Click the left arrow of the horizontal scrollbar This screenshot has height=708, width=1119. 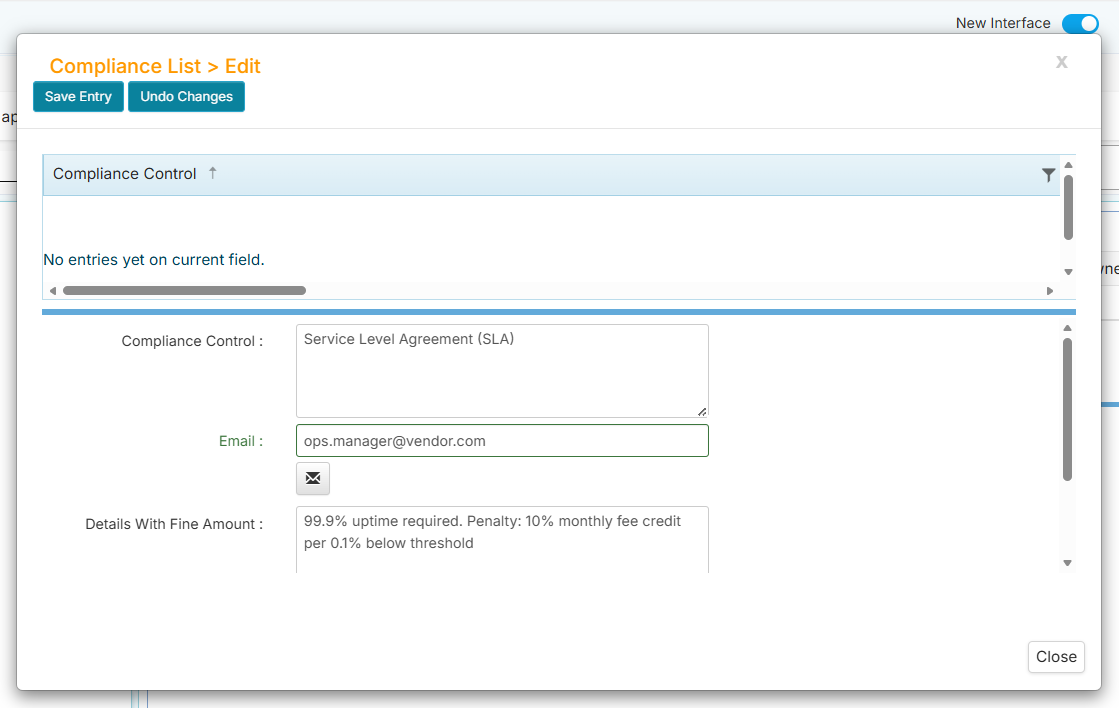[52, 290]
